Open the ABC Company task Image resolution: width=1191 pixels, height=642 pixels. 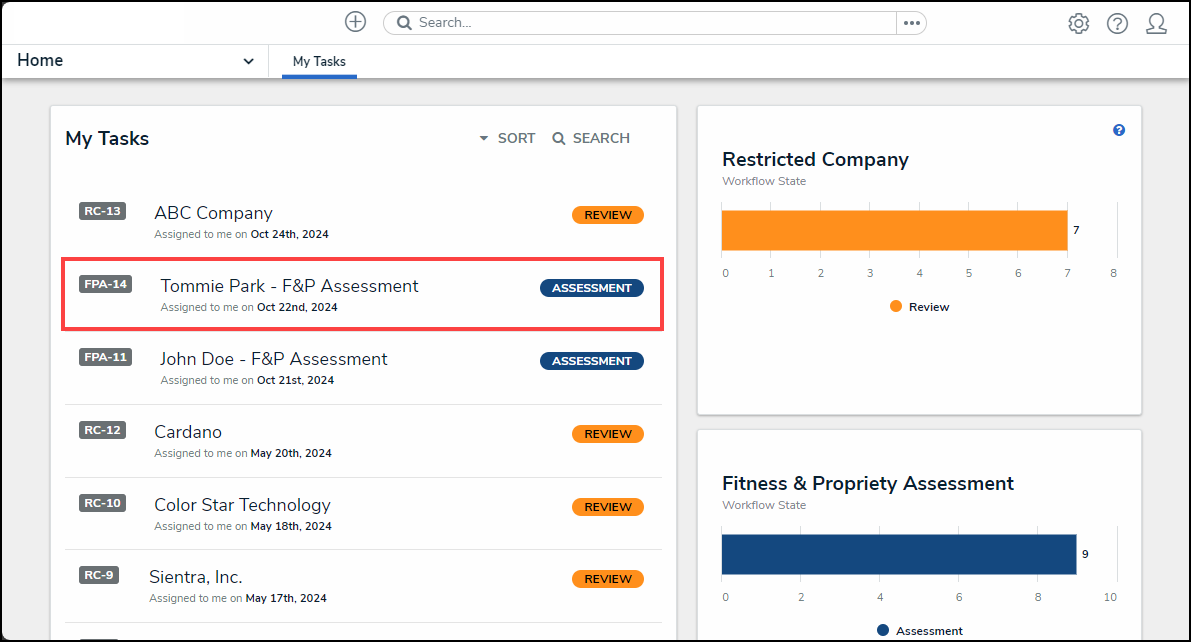click(x=213, y=213)
